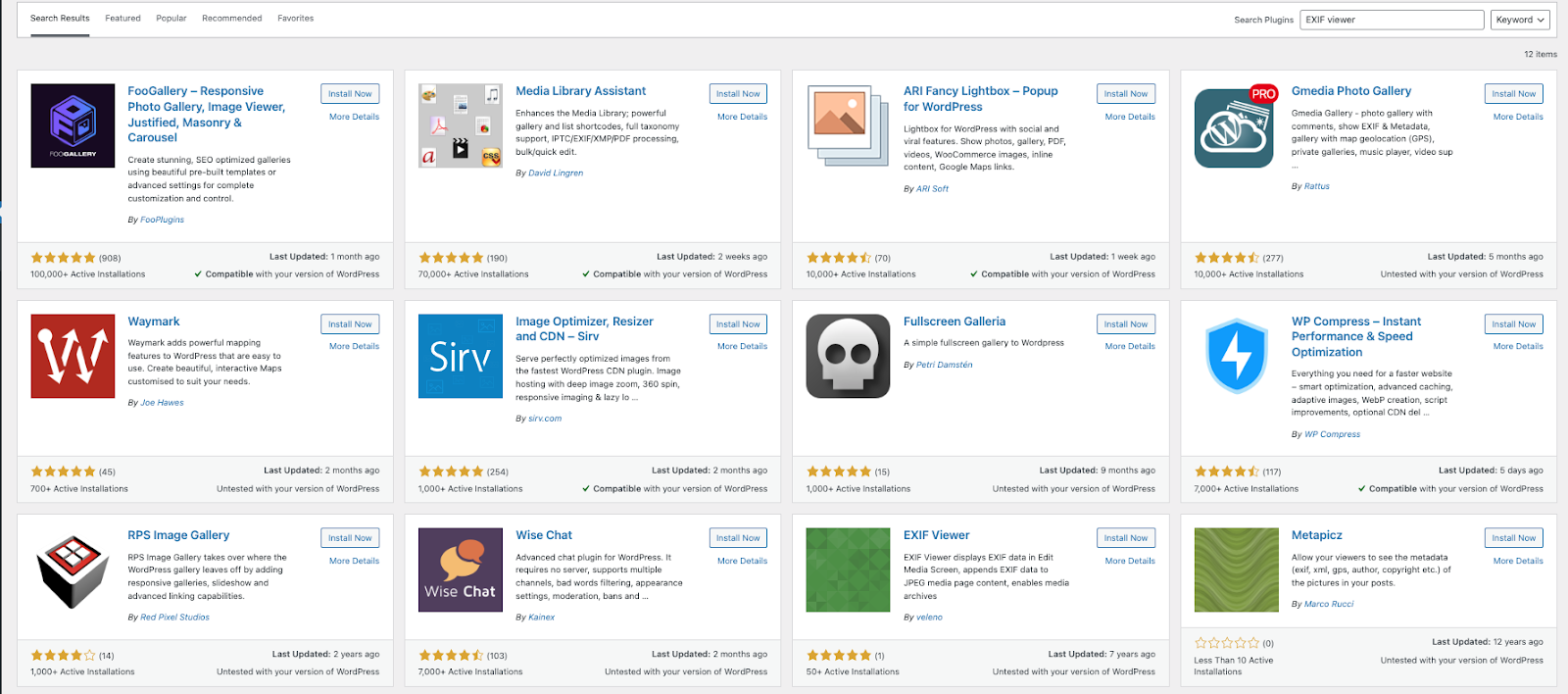
Task: Install the Fullscreen Galleria plugin
Action: (1126, 324)
